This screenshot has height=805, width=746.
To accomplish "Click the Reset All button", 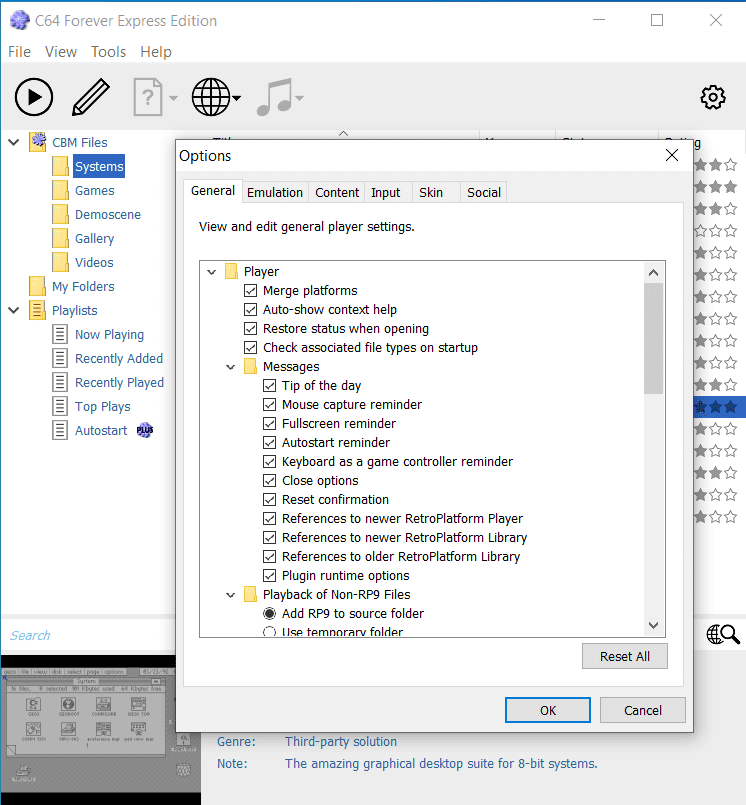I will coord(625,656).
